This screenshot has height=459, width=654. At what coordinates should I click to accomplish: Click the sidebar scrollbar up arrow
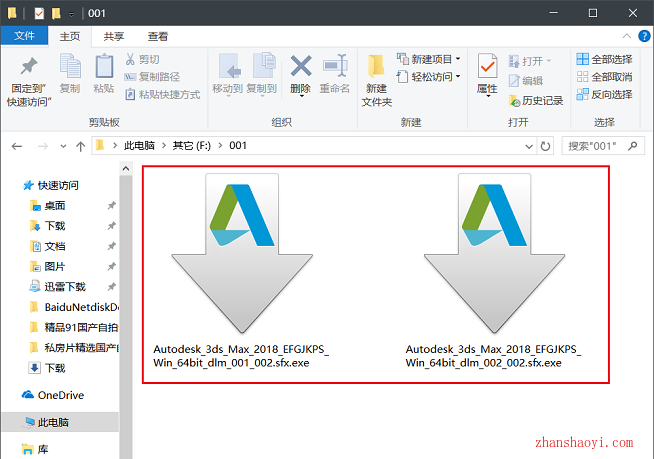[126, 169]
